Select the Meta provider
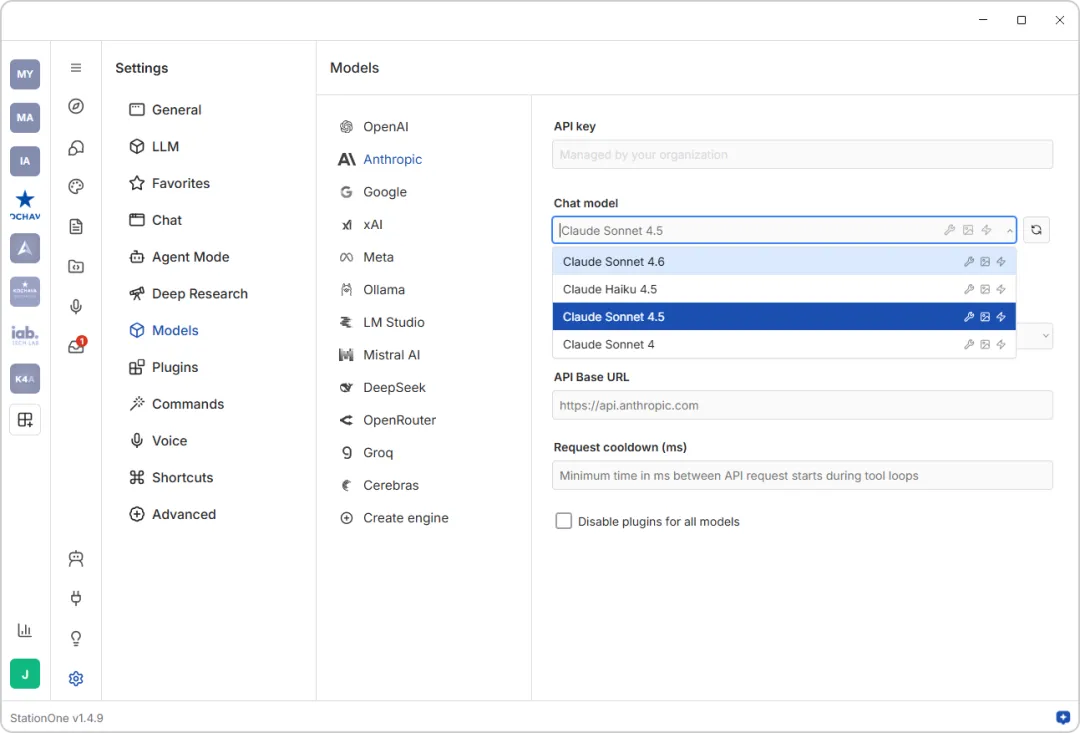1080x733 pixels. click(x=366, y=257)
